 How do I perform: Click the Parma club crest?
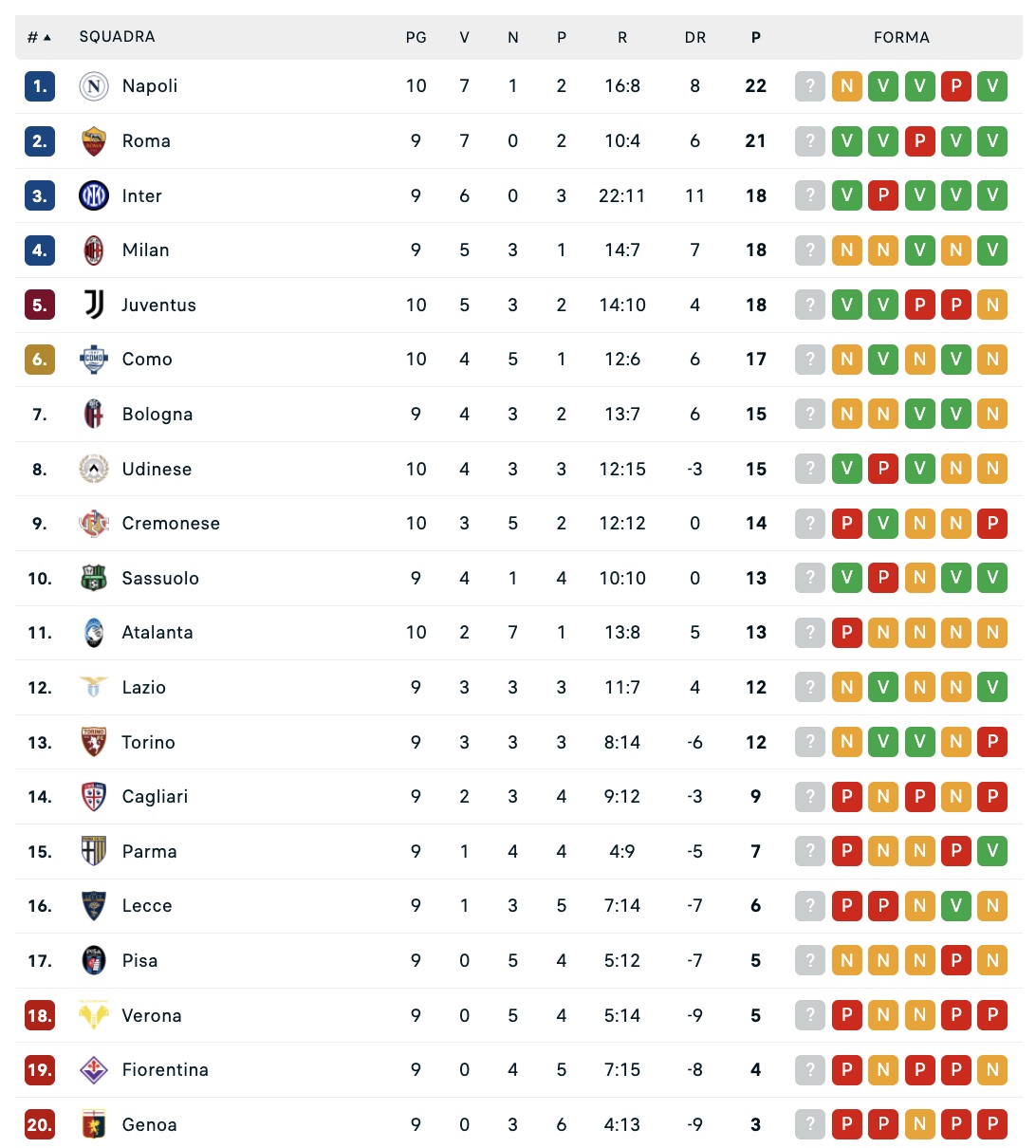coord(94,851)
